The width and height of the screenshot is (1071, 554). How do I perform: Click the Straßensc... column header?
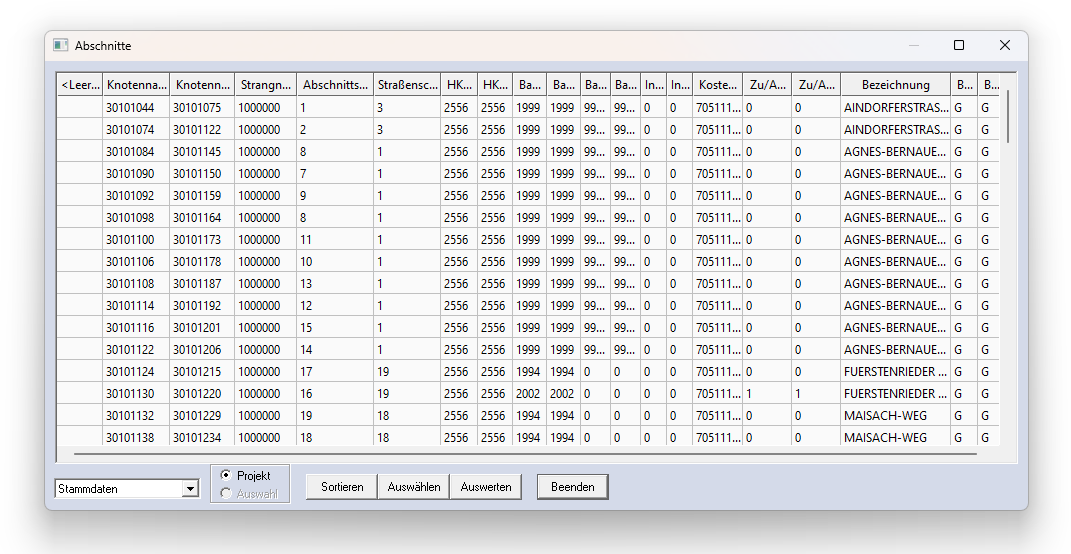pos(407,85)
